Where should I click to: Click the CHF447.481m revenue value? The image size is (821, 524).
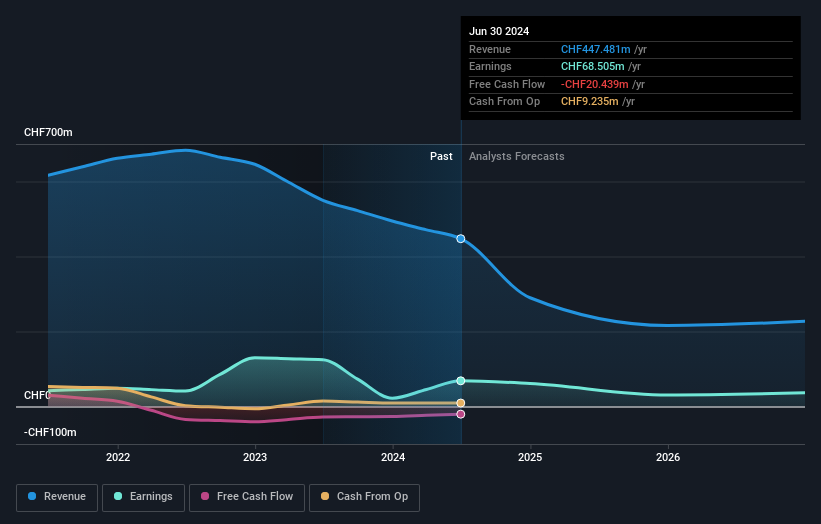click(596, 49)
